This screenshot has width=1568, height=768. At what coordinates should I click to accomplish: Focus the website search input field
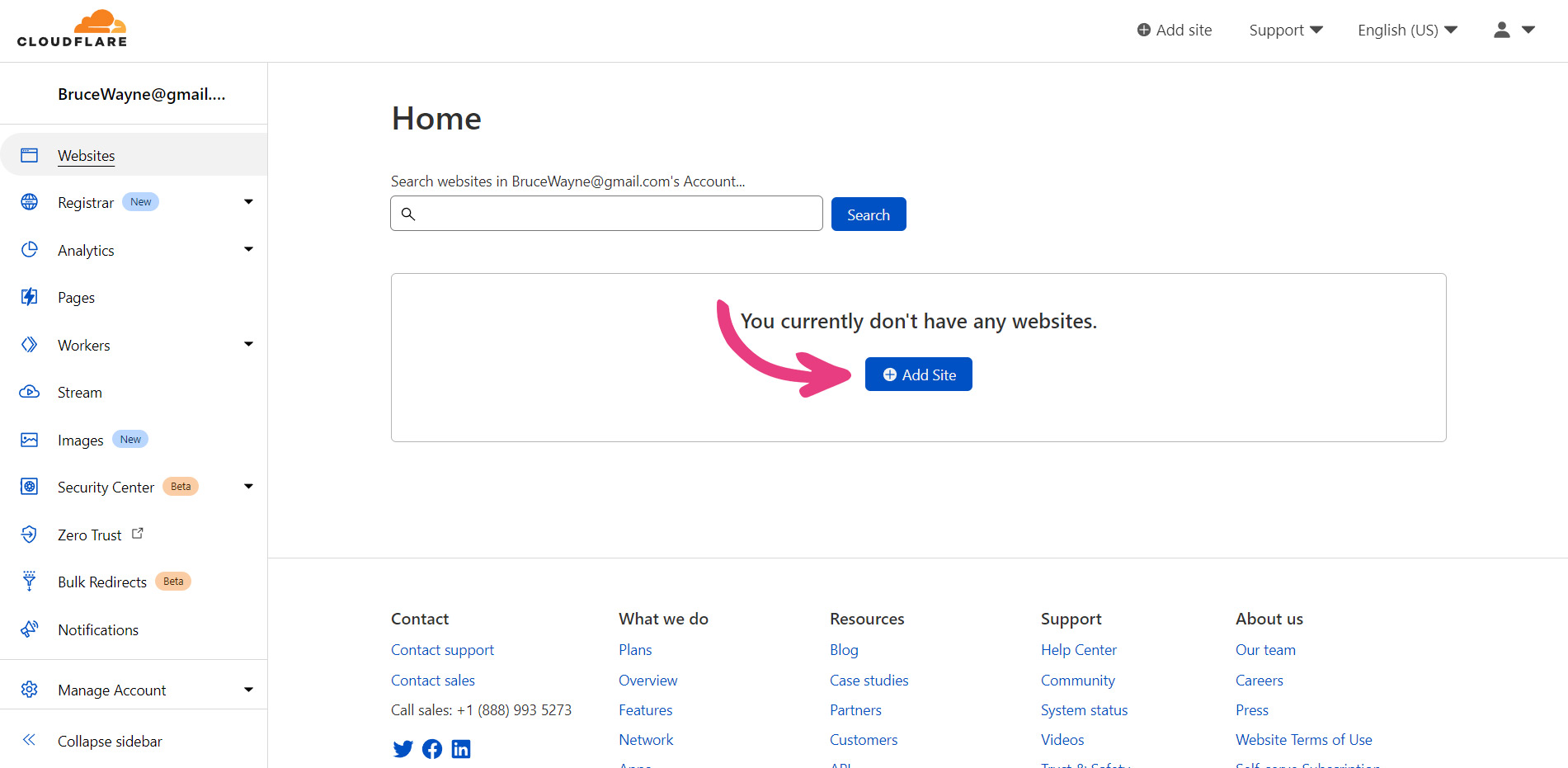pos(606,214)
